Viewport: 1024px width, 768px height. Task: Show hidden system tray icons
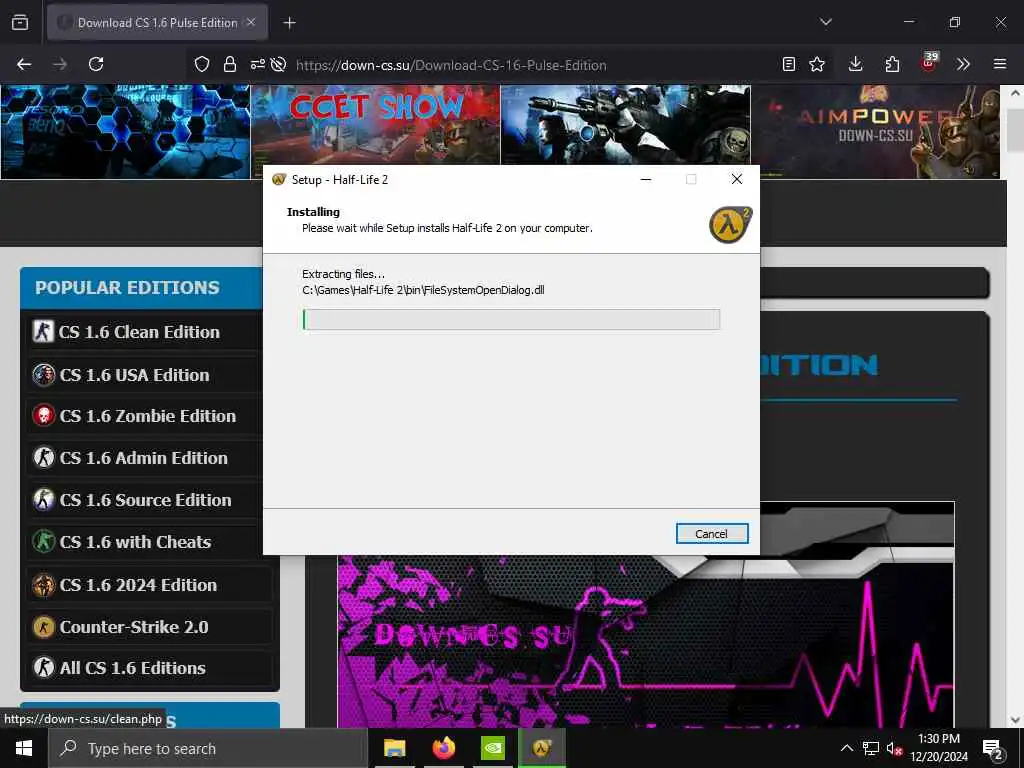pyautogui.click(x=846, y=748)
